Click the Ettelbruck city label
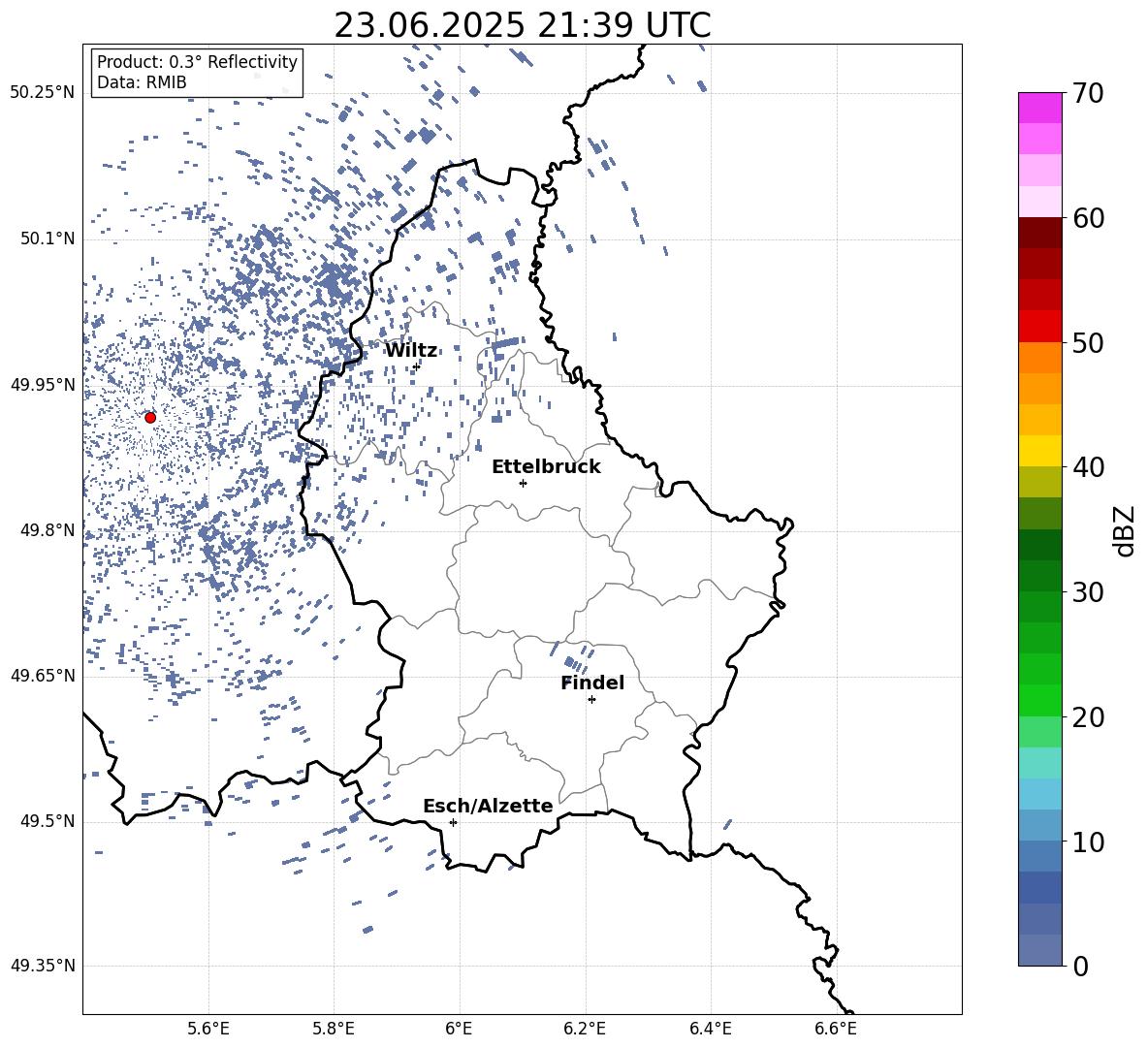Screen dimensions: 1148x1048 tap(546, 467)
